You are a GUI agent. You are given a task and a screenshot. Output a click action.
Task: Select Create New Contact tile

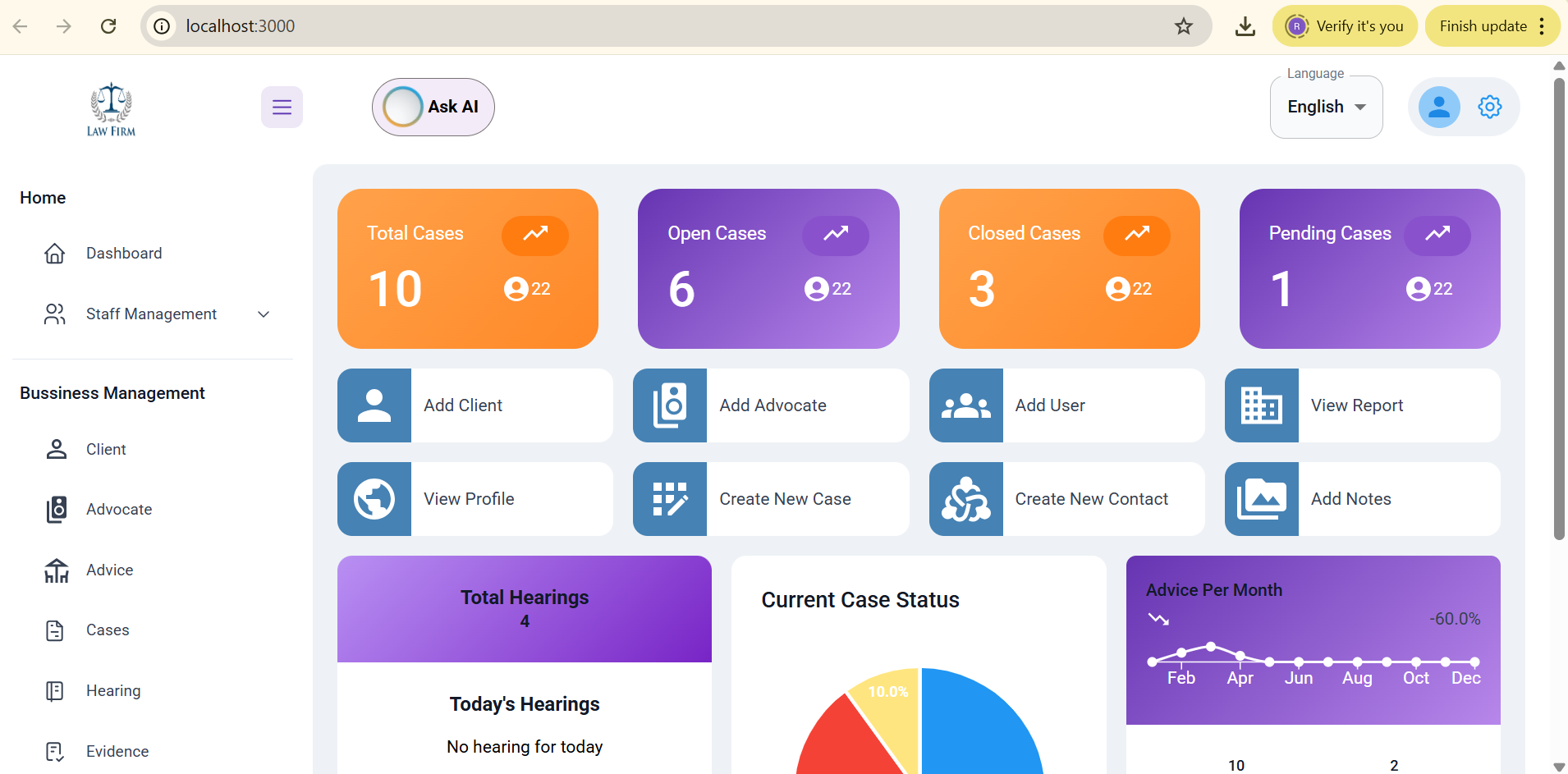point(1066,499)
